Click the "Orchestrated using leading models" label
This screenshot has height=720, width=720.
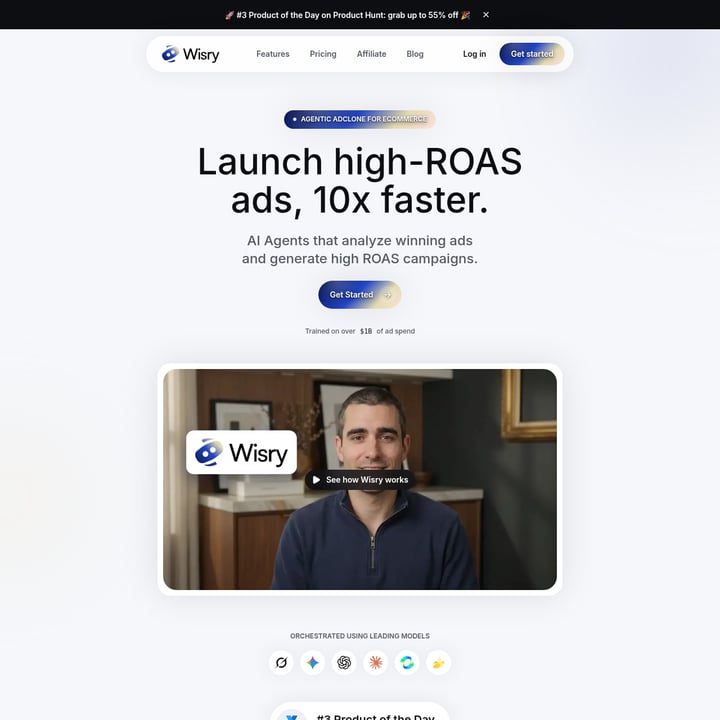[x=360, y=636]
